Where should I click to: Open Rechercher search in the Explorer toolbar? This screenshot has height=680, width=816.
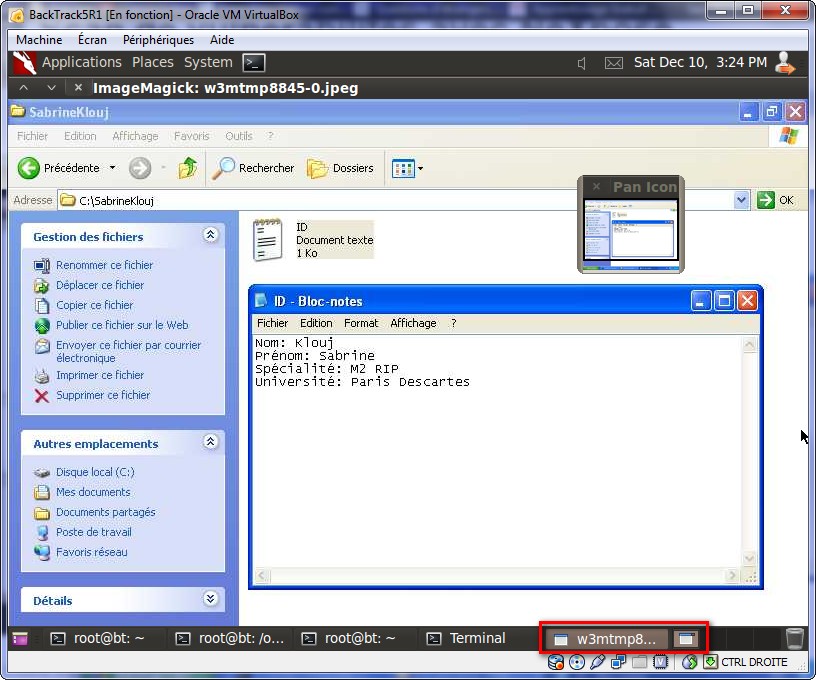click(253, 168)
